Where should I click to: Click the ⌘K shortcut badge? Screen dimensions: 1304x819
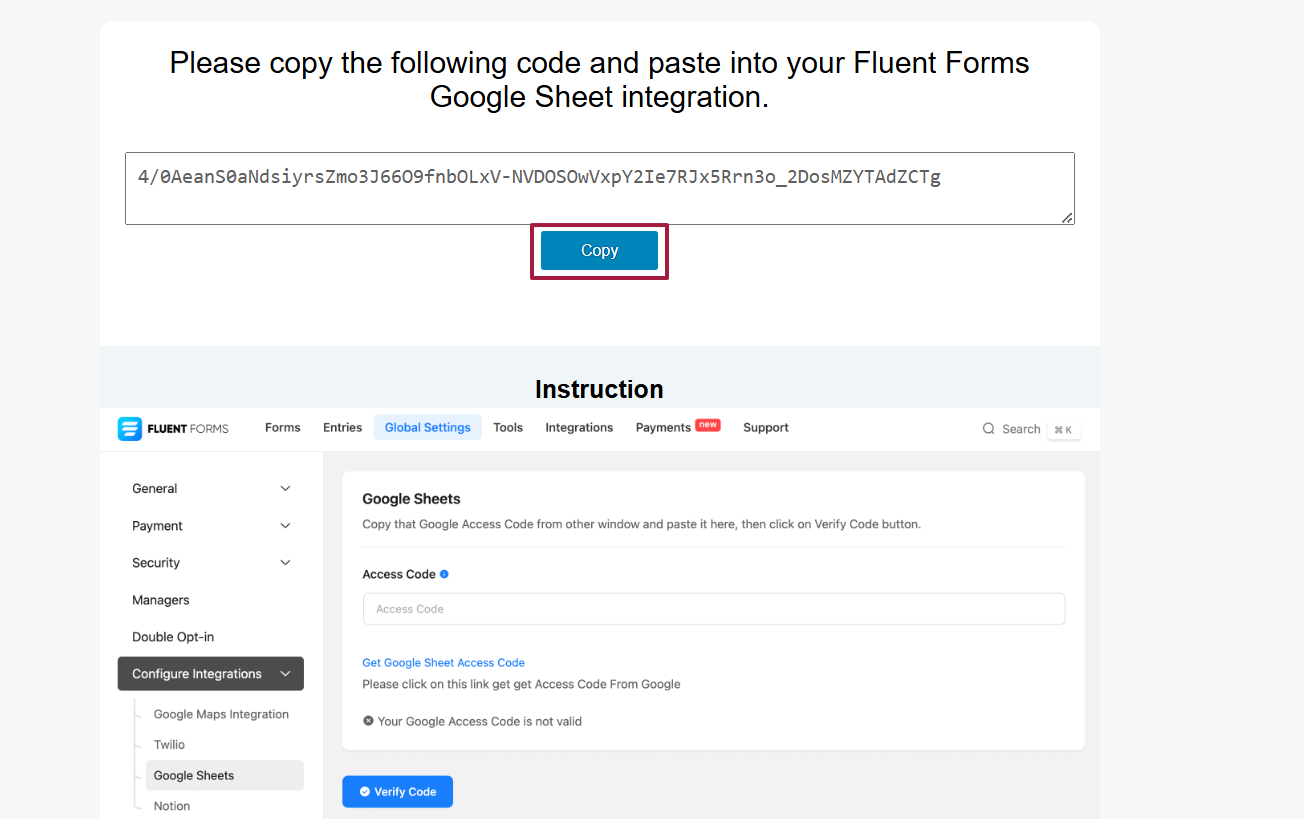click(1063, 430)
